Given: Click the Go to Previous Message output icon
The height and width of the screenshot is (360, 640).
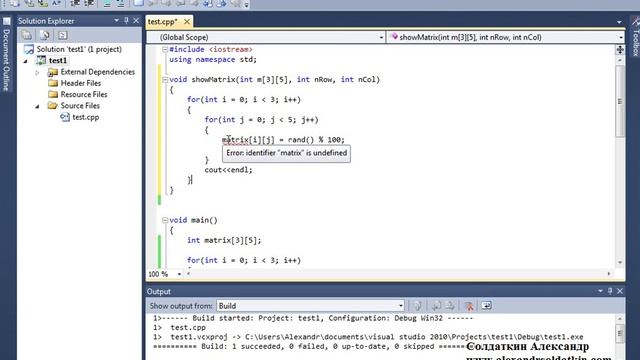Looking at the screenshot, I should (x=436, y=306).
